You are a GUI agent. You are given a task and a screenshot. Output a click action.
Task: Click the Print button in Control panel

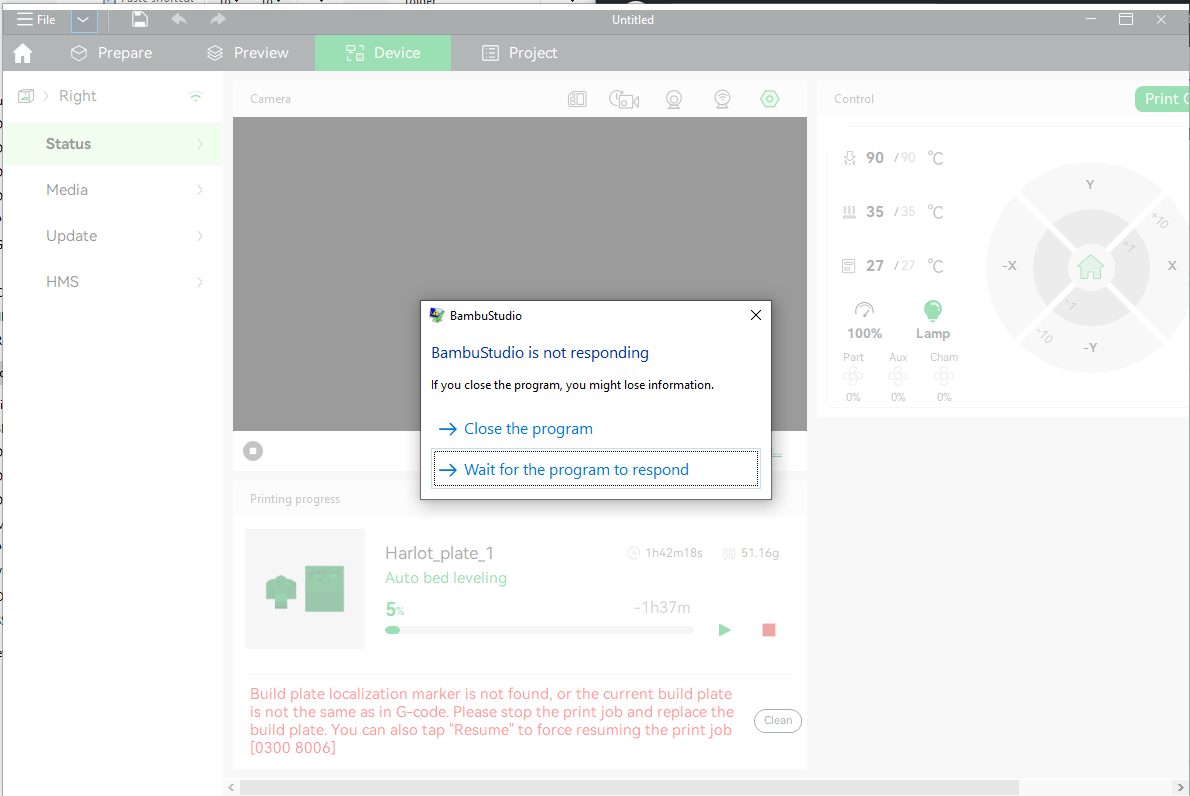[x=1163, y=99]
